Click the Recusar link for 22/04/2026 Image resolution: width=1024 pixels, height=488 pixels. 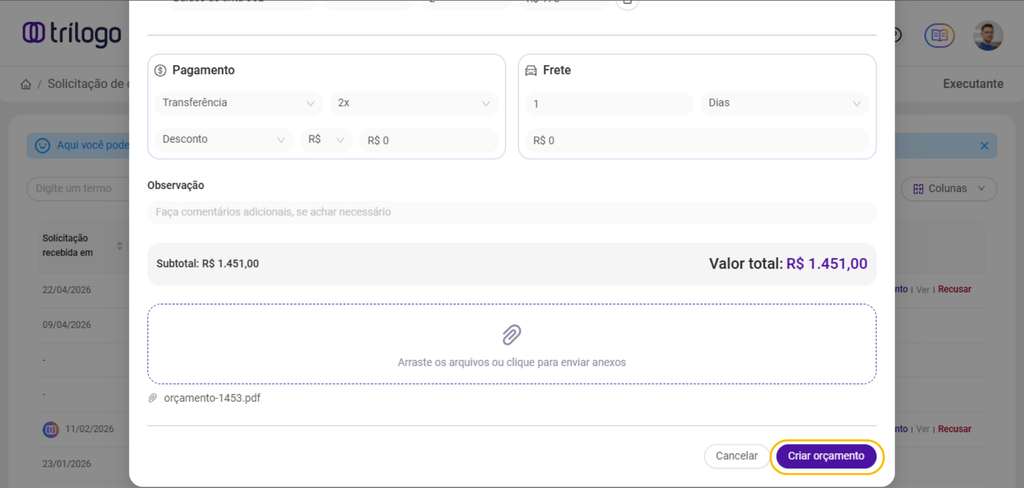[955, 289]
